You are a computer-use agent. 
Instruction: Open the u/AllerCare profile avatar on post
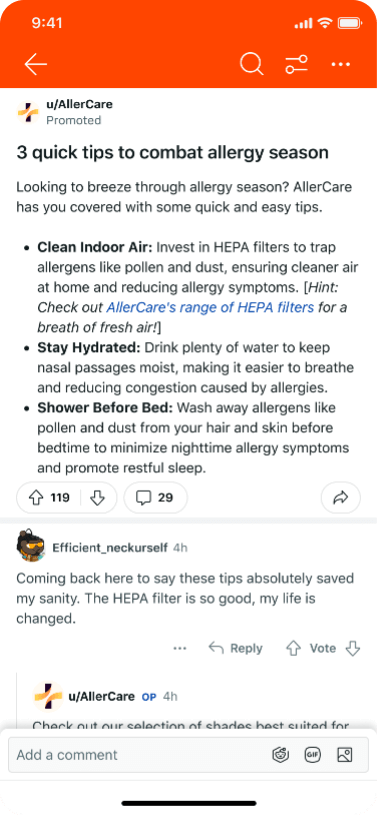click(28, 112)
